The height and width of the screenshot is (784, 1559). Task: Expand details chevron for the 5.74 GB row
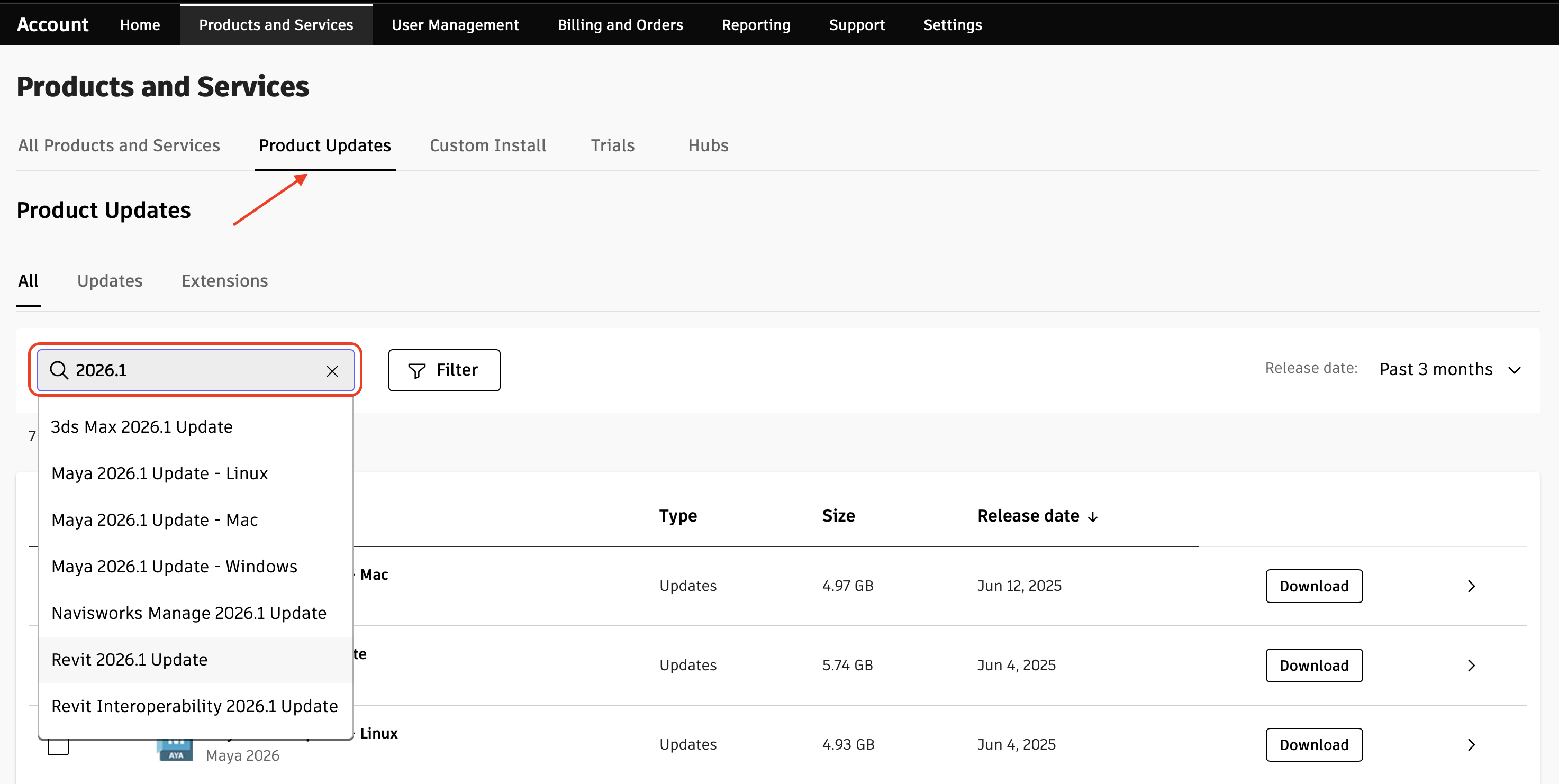pyautogui.click(x=1471, y=665)
